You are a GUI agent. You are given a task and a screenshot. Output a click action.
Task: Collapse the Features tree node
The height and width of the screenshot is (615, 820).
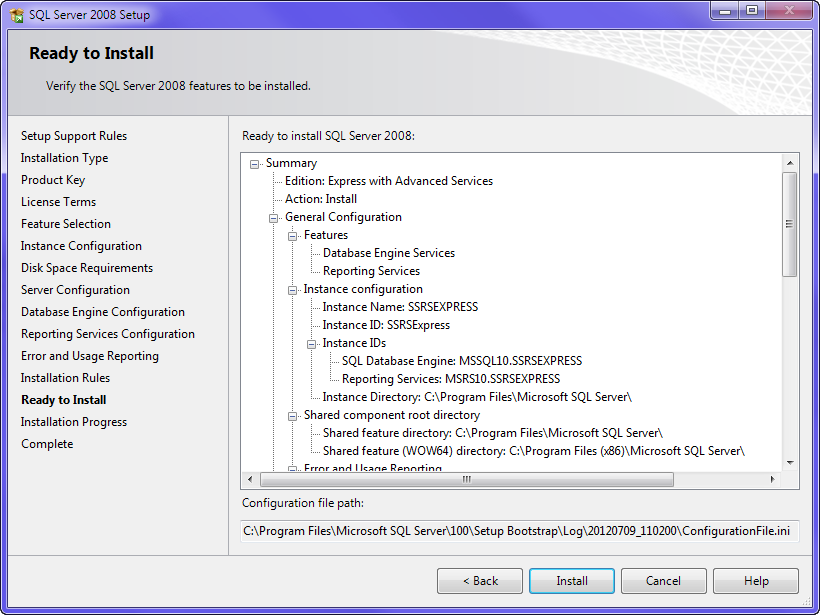292,236
